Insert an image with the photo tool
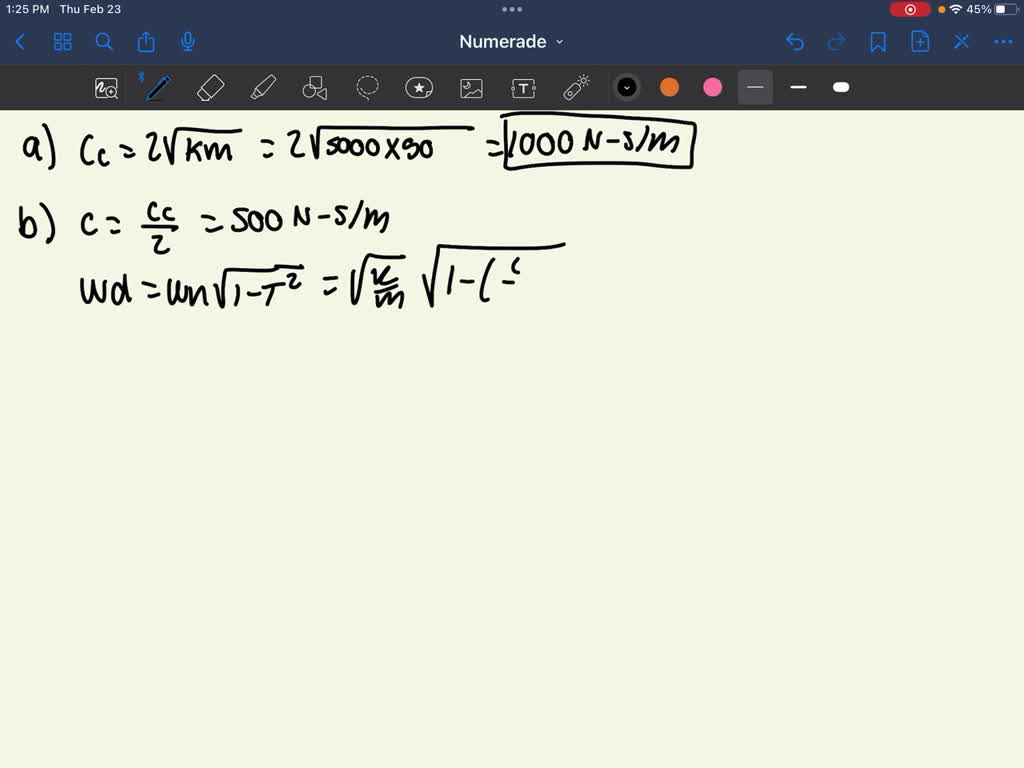The height and width of the screenshot is (768, 1024). (471, 88)
